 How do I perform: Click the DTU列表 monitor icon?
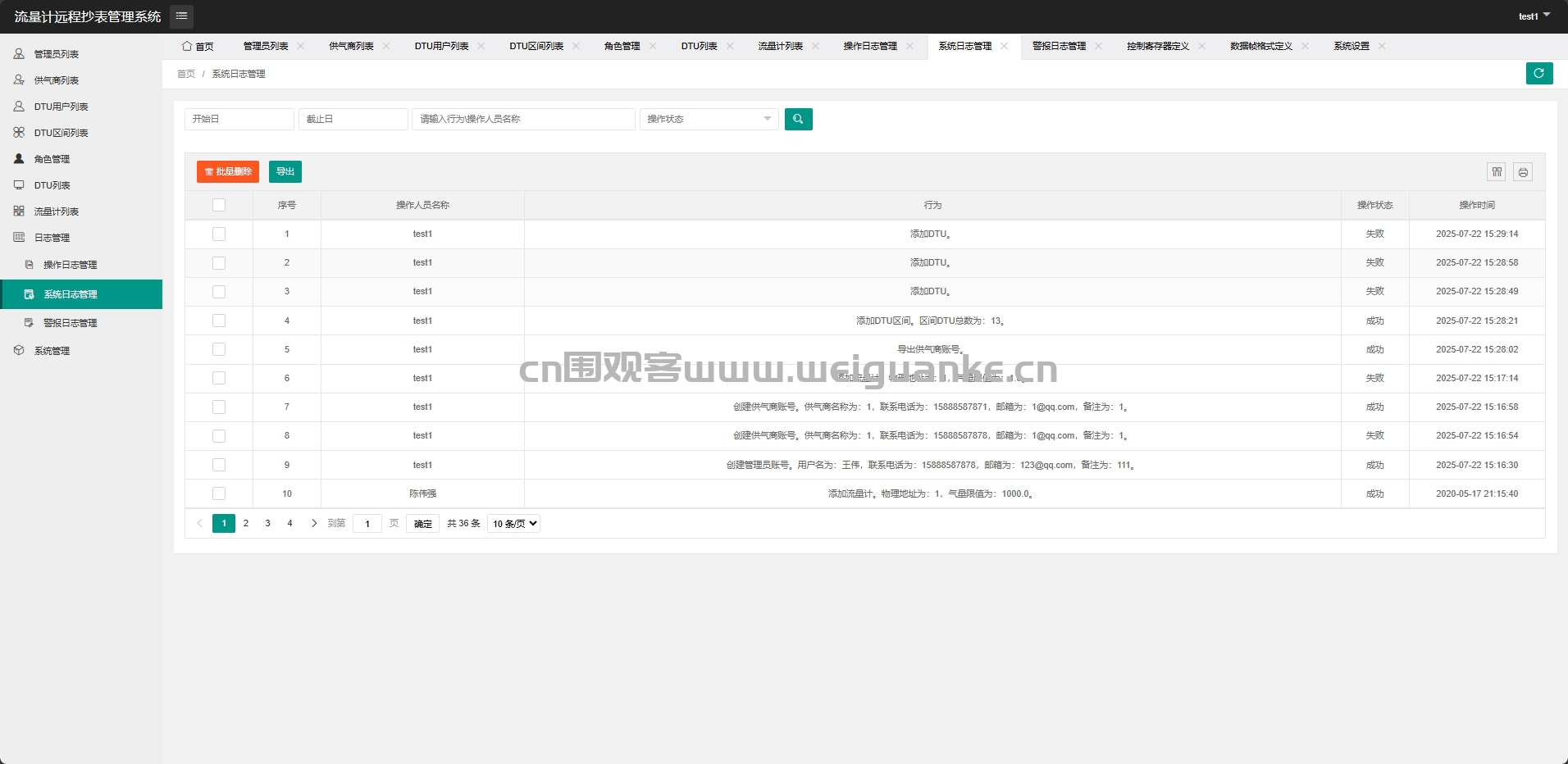[19, 184]
